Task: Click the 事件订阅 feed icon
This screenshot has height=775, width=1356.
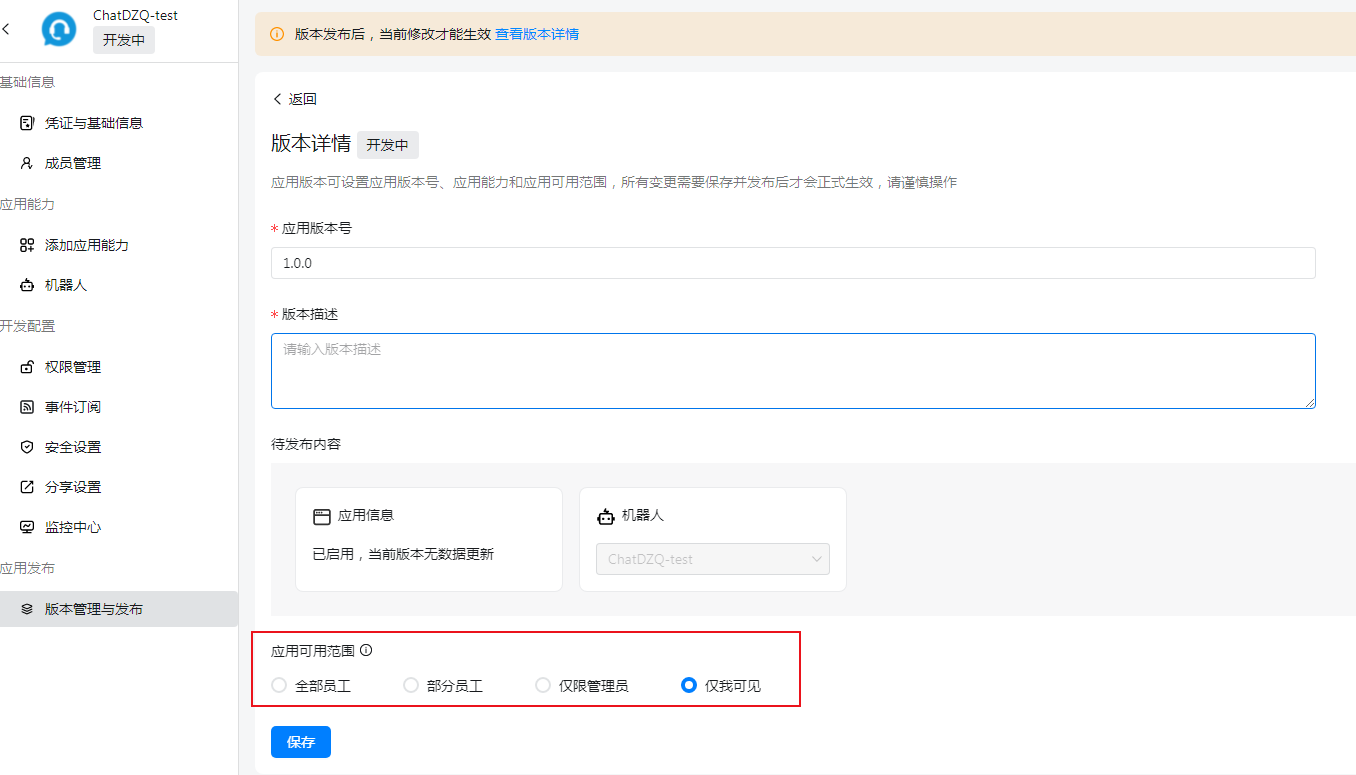Action: (27, 407)
